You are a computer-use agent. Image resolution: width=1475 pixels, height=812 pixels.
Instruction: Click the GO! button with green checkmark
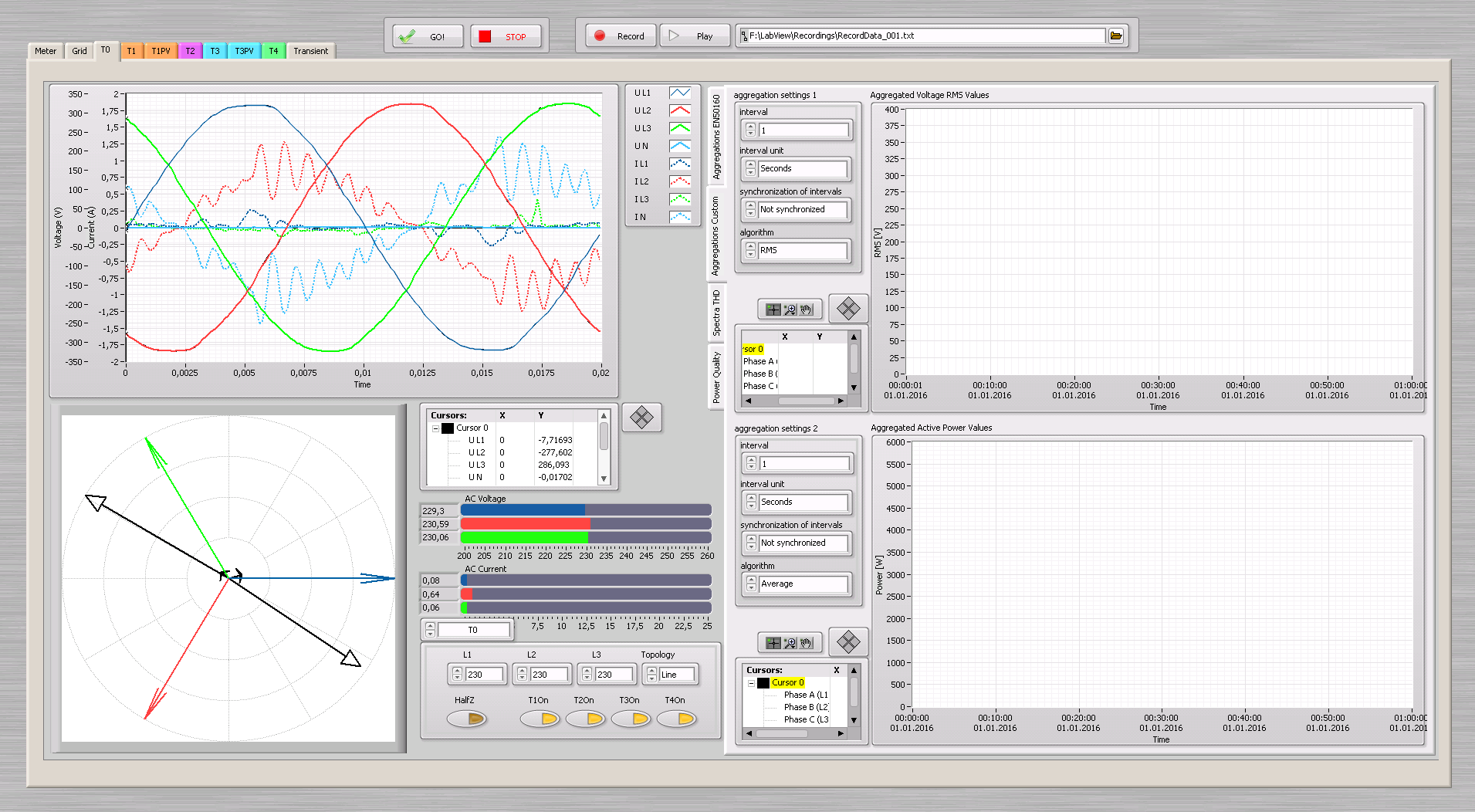tap(428, 36)
